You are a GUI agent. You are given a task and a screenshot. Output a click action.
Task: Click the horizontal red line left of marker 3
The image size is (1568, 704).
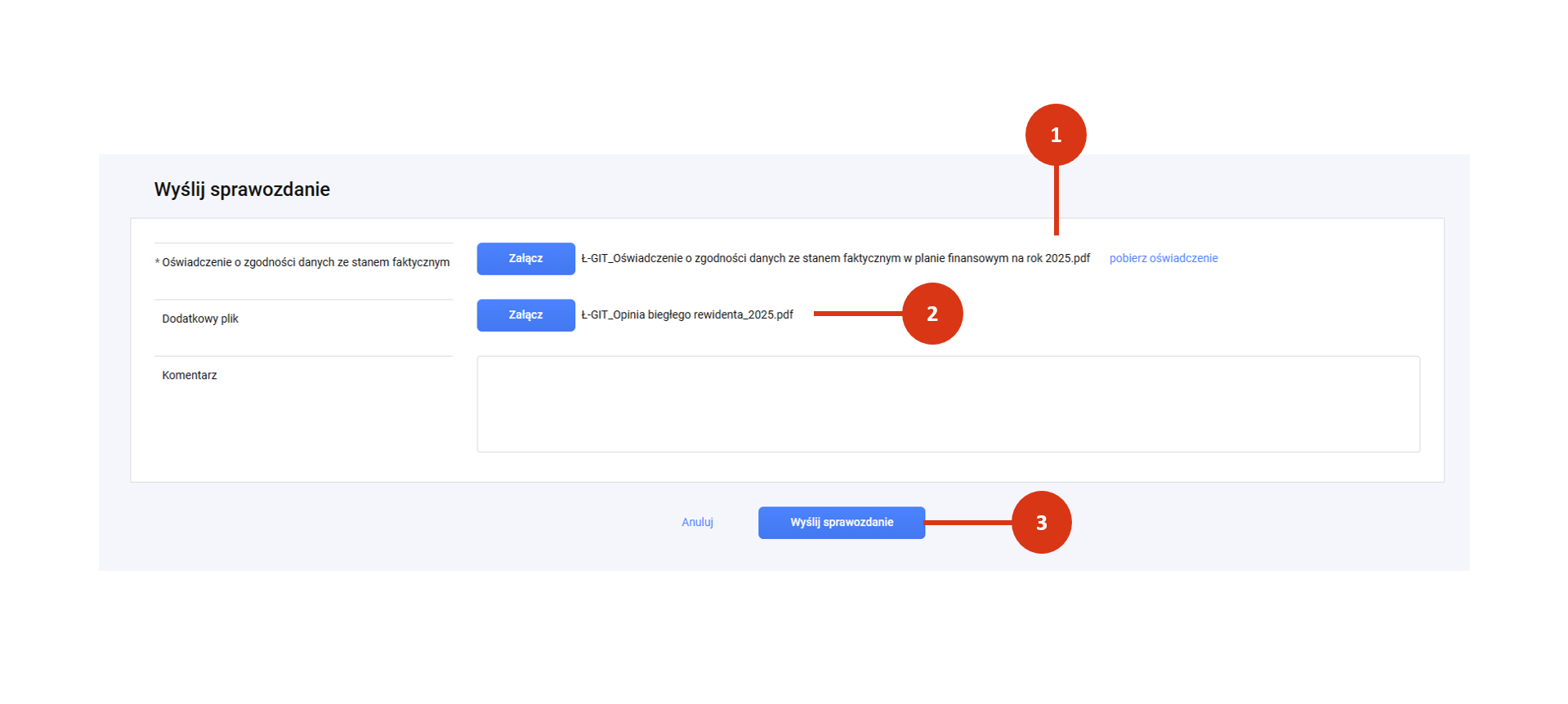click(x=969, y=523)
